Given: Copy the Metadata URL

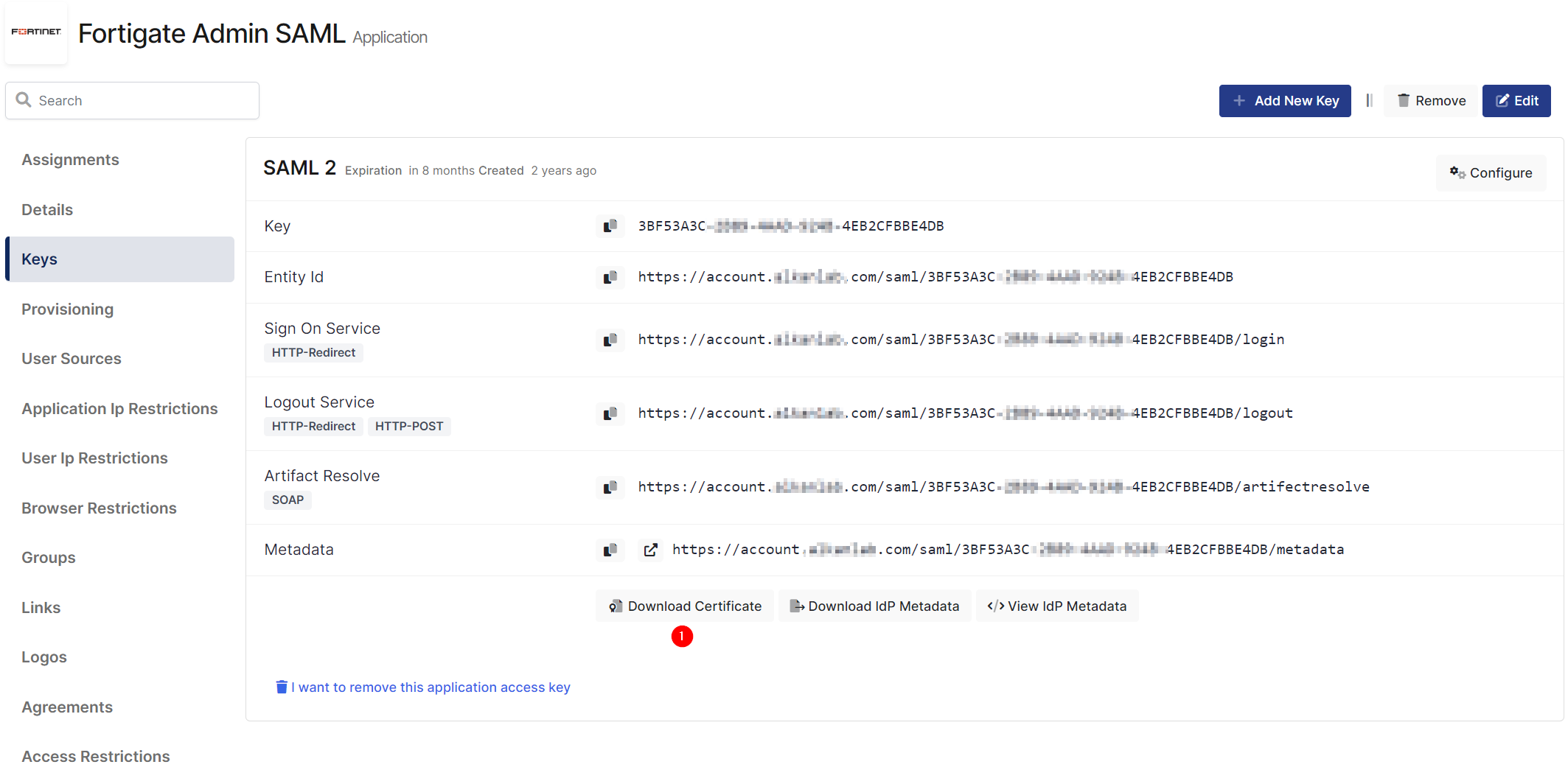Looking at the screenshot, I should (x=610, y=550).
